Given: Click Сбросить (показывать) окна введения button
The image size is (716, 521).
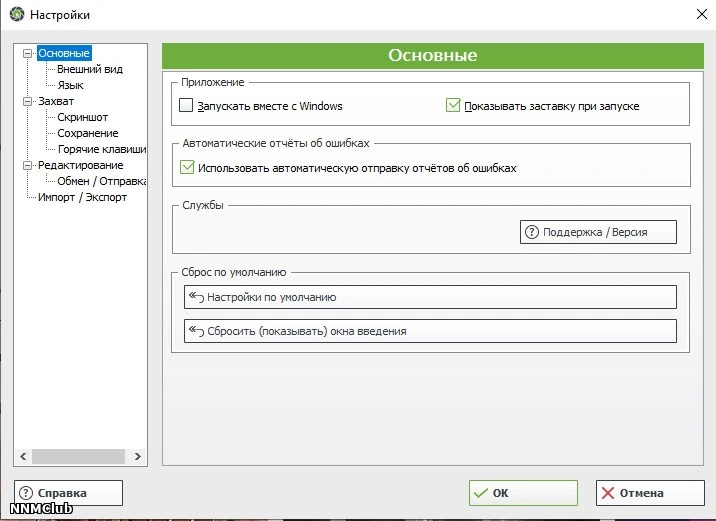Looking at the screenshot, I should (430, 331).
